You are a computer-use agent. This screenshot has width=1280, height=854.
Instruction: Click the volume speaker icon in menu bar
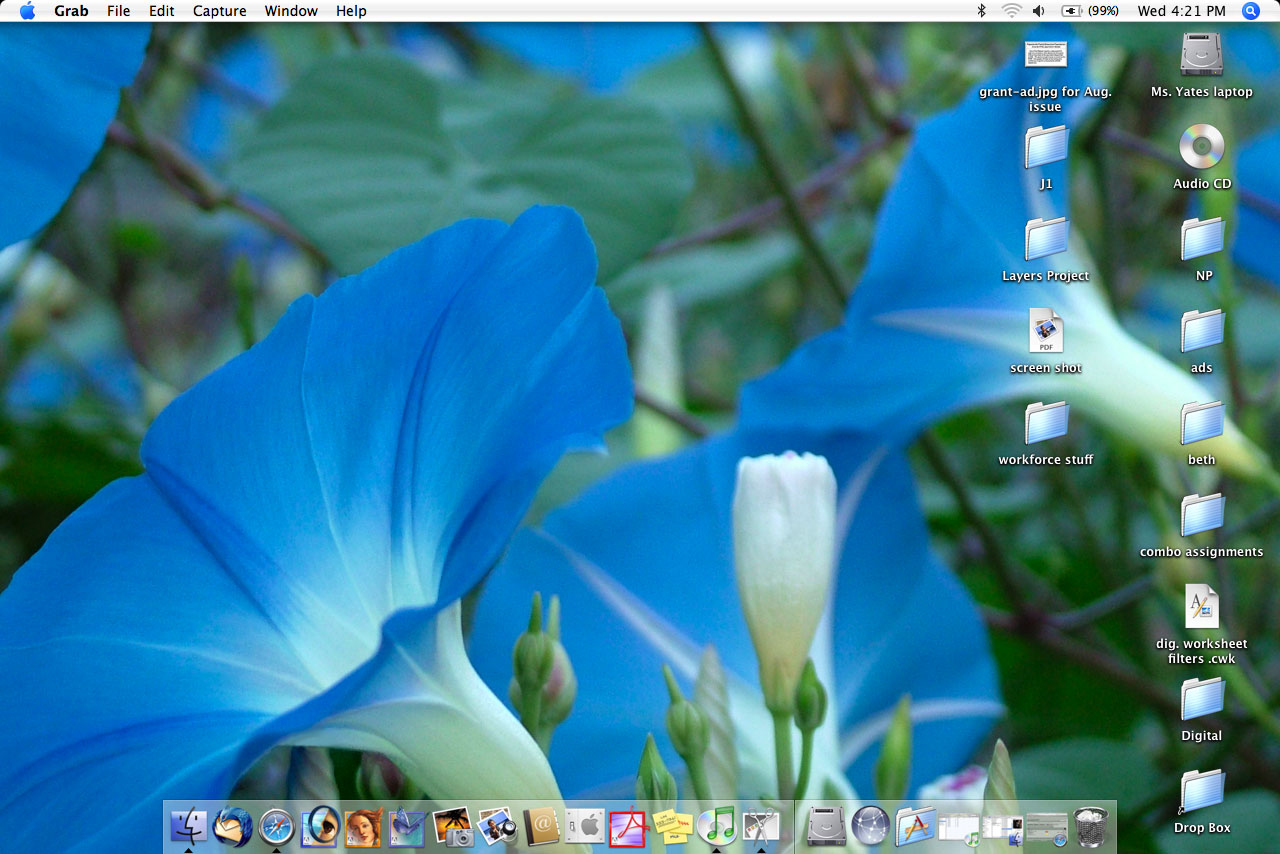pos(1039,11)
